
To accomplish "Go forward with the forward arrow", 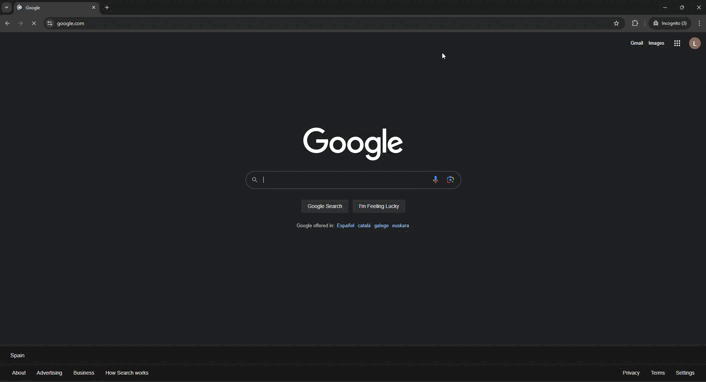I will click(x=20, y=23).
